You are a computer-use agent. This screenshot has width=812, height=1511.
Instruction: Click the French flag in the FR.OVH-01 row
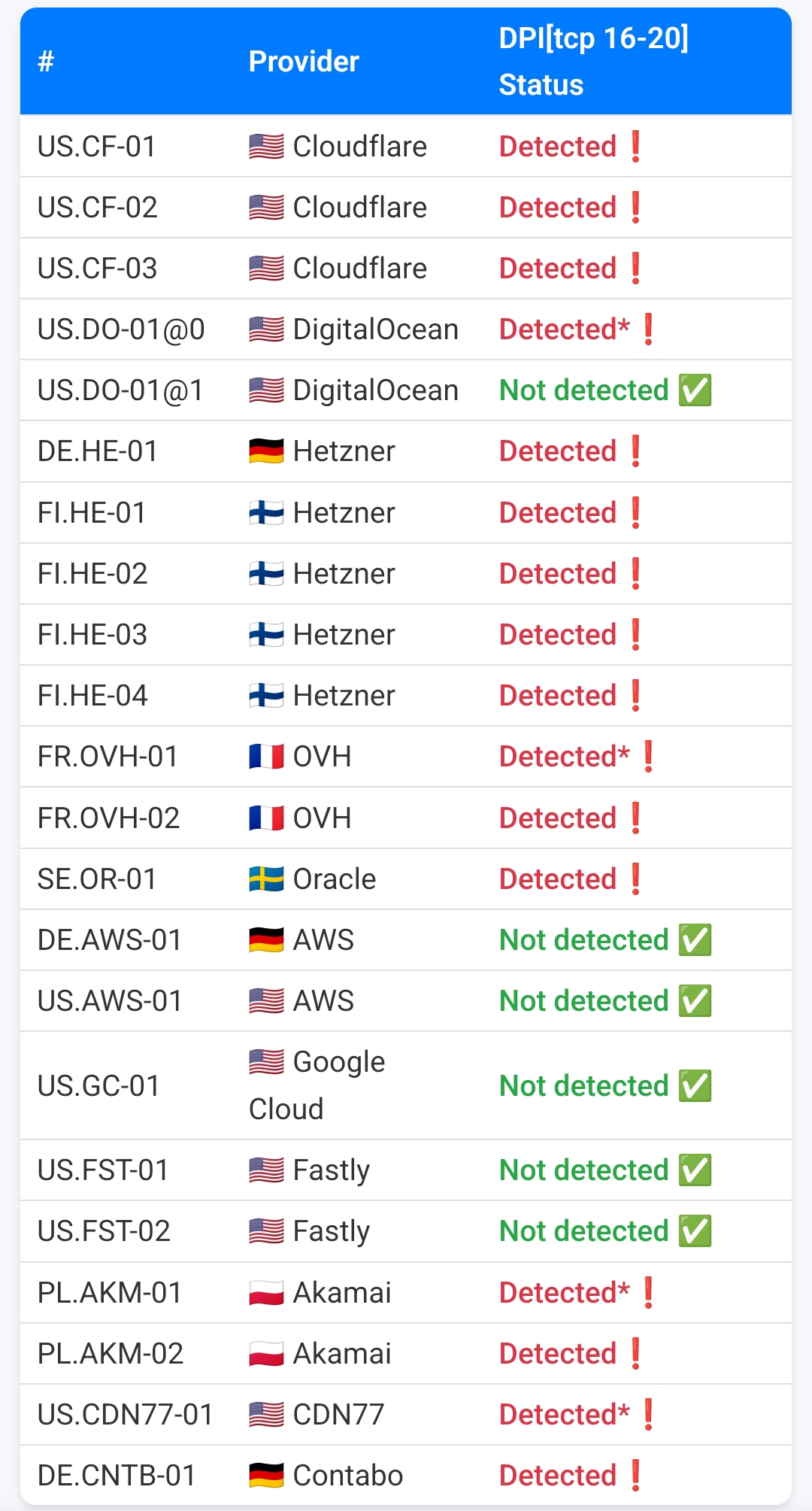pos(266,757)
